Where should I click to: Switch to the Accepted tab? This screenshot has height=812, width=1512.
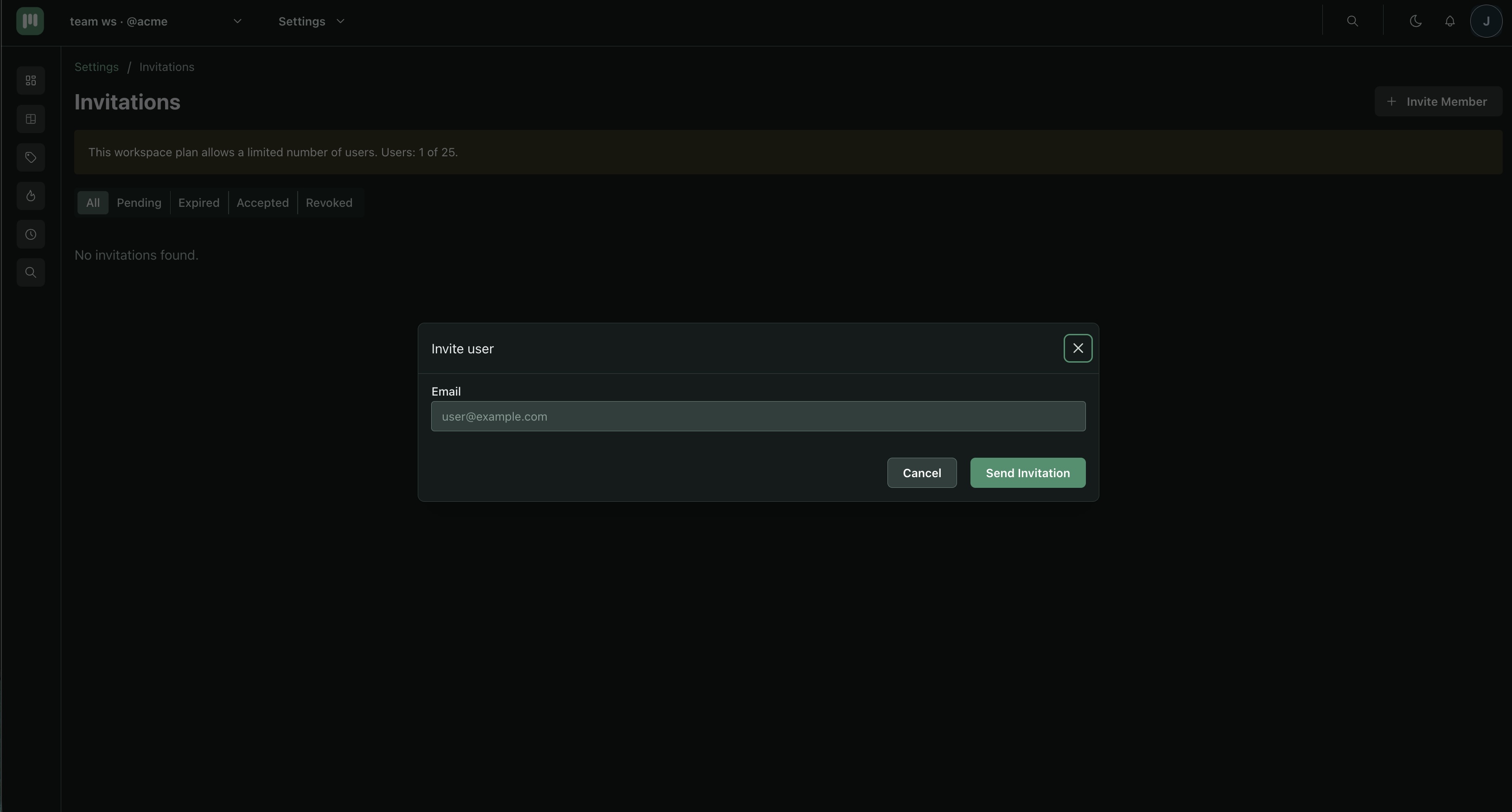tap(262, 203)
